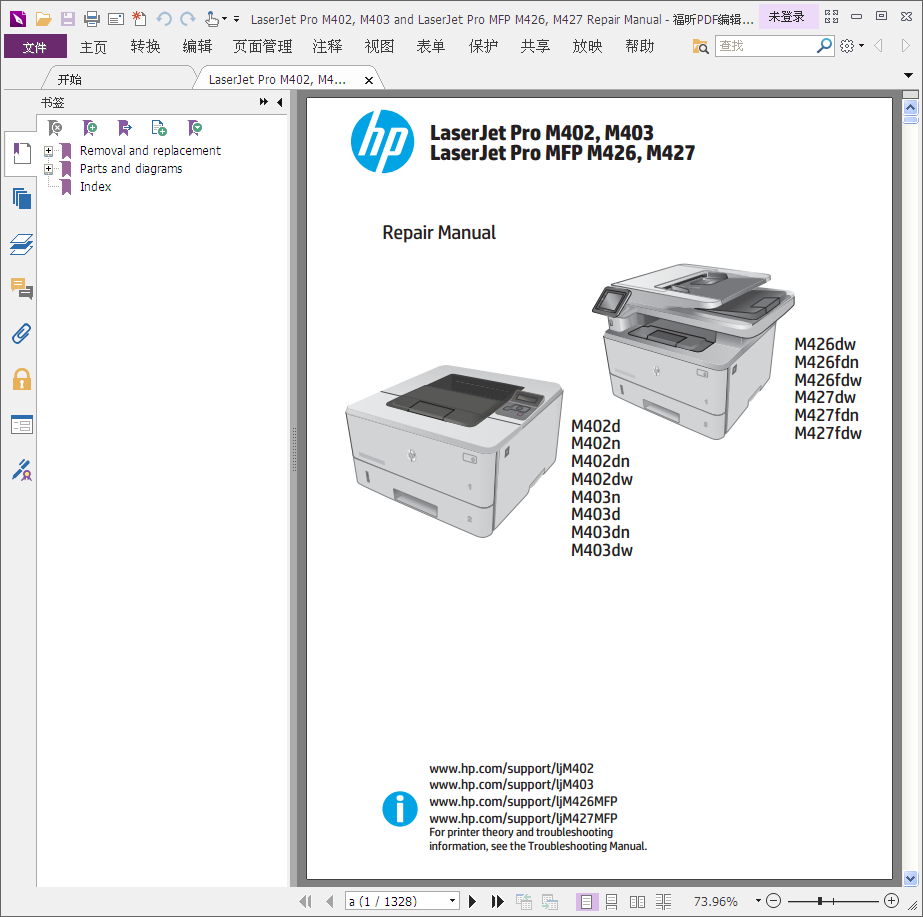Image resolution: width=923 pixels, height=917 pixels.
Task: Create new PDF from the starred page icon
Action: point(139,18)
